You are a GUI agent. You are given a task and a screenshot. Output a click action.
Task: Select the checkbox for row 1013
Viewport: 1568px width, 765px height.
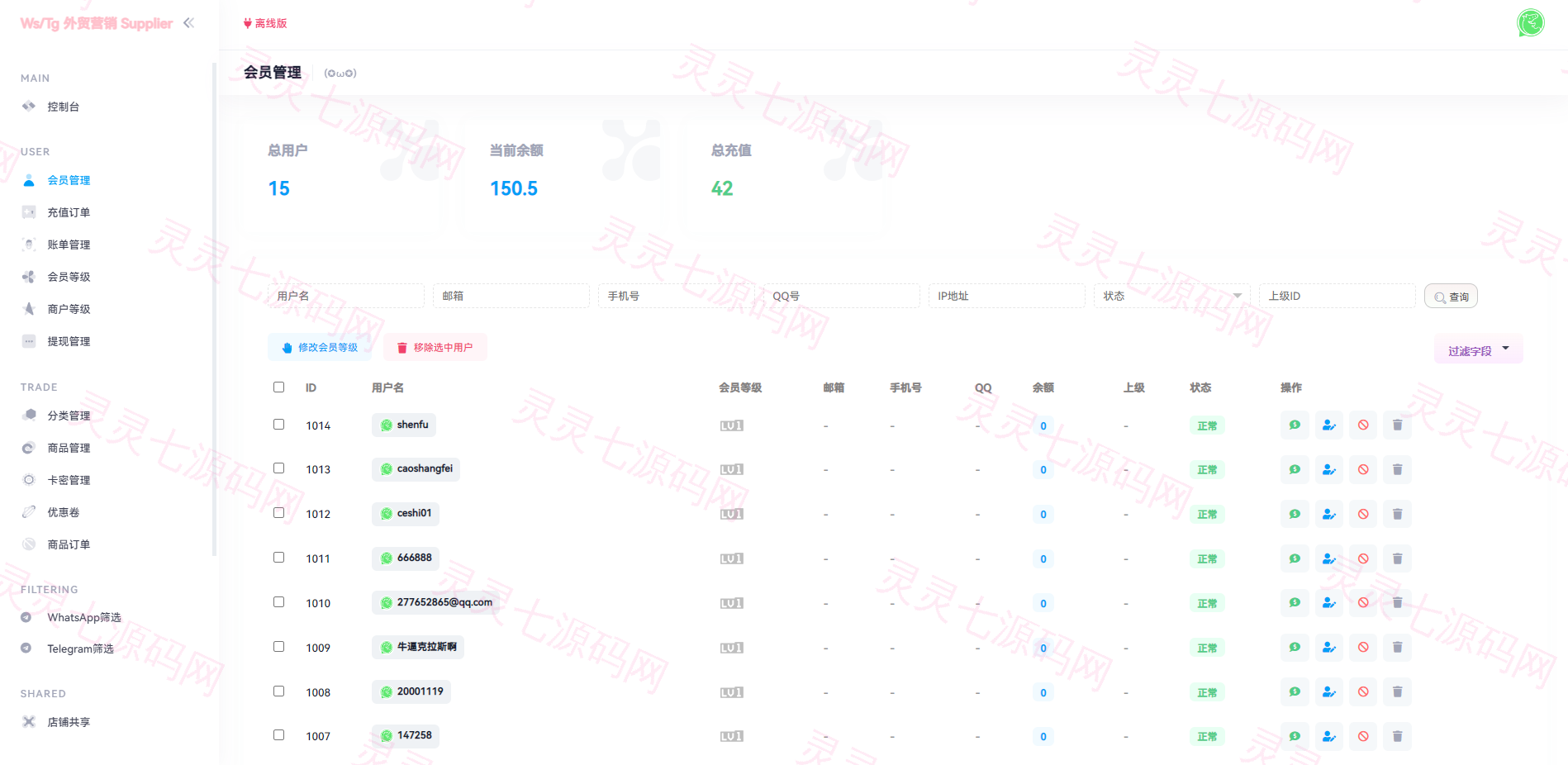279,468
